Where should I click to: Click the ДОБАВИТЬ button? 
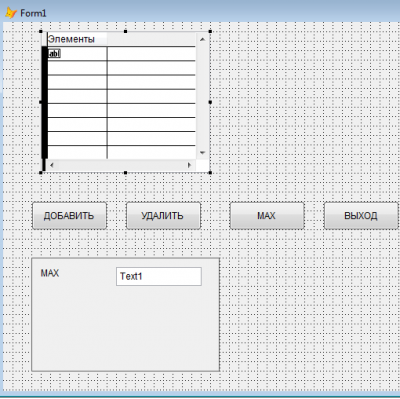click(69, 216)
